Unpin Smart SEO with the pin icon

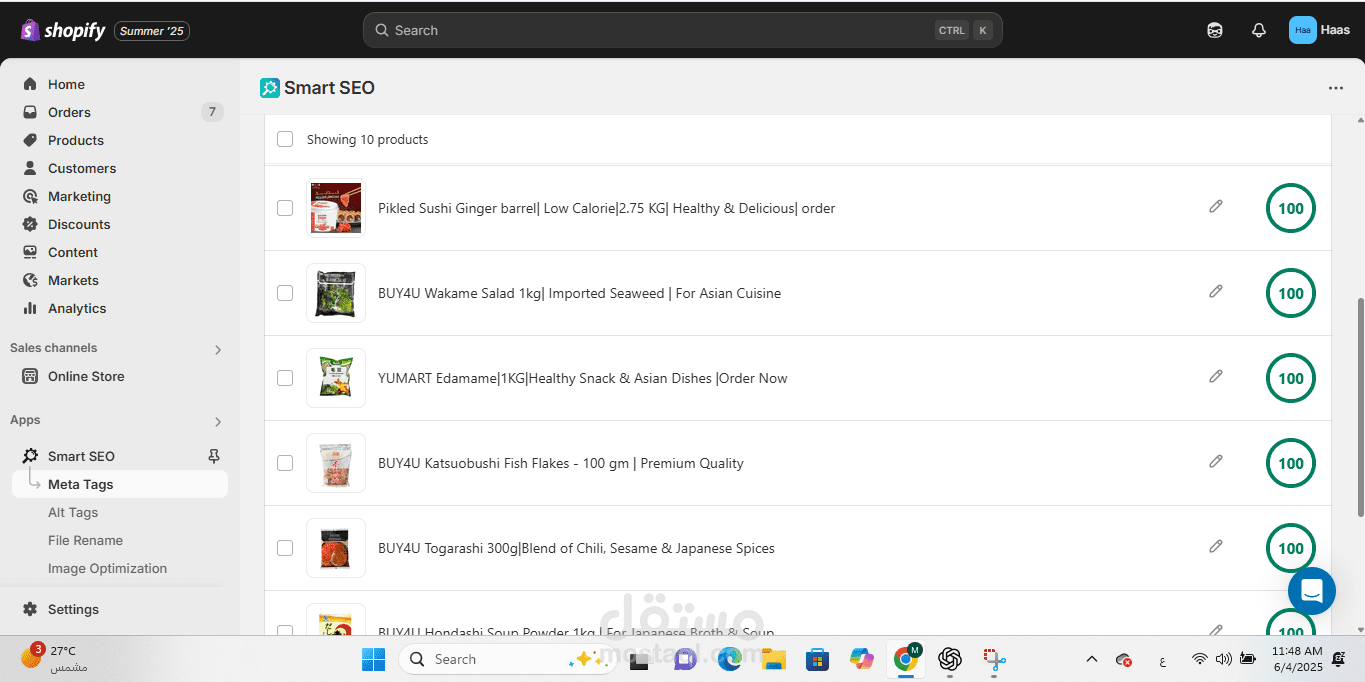[x=213, y=456]
